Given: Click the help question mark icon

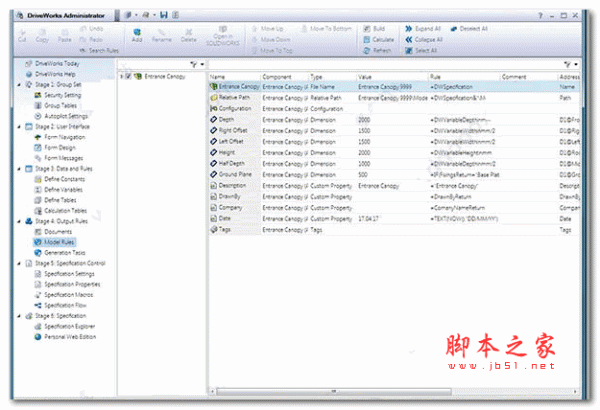Looking at the screenshot, I should point(540,15).
